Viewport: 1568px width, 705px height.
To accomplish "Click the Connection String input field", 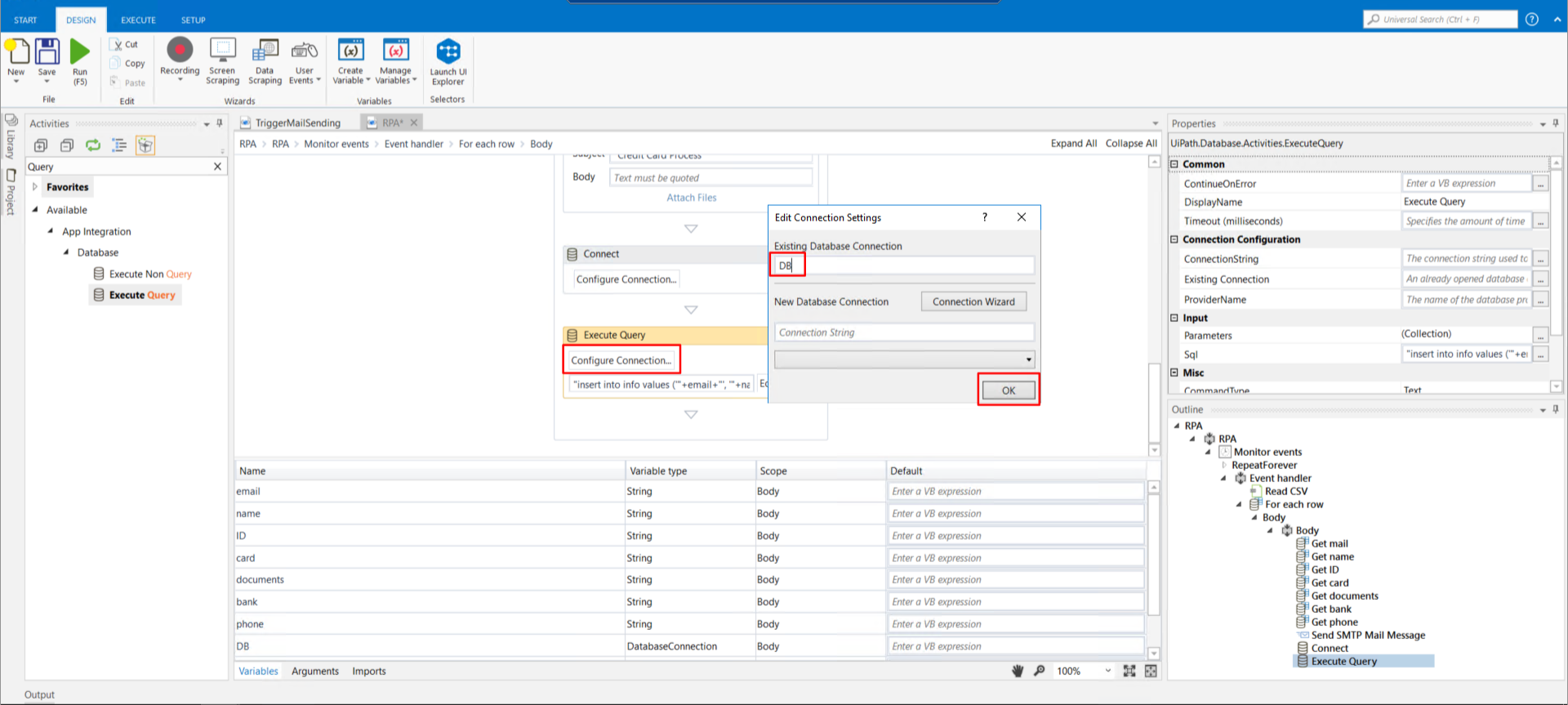I will [903, 332].
